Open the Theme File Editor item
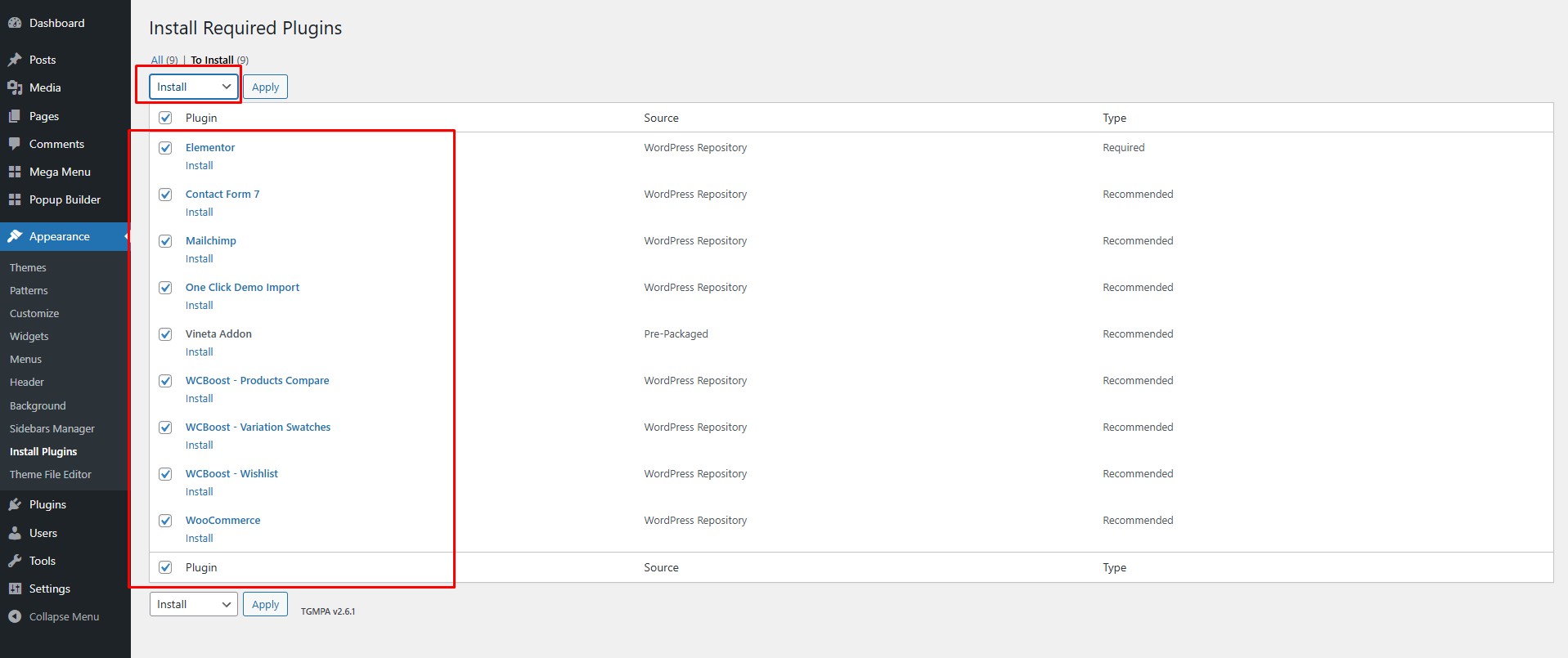1568x658 pixels. pos(51,474)
